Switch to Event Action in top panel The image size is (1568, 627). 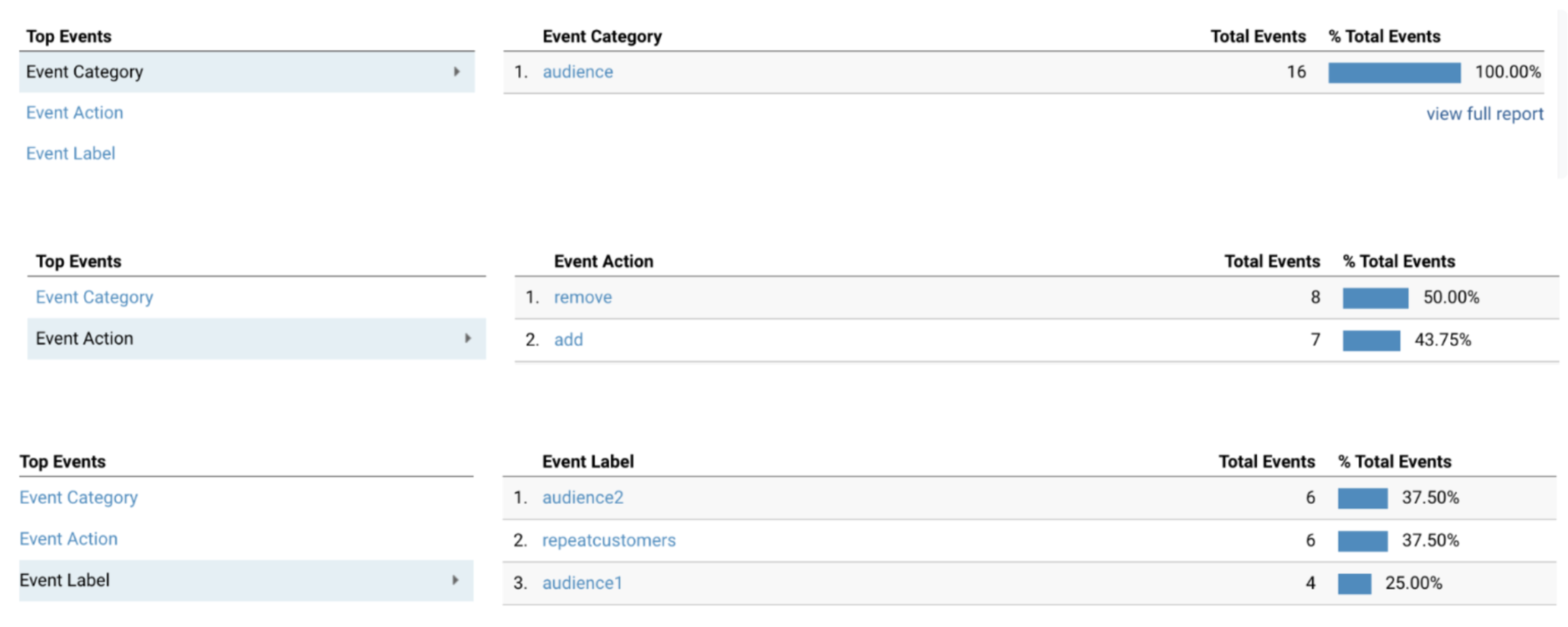[75, 113]
